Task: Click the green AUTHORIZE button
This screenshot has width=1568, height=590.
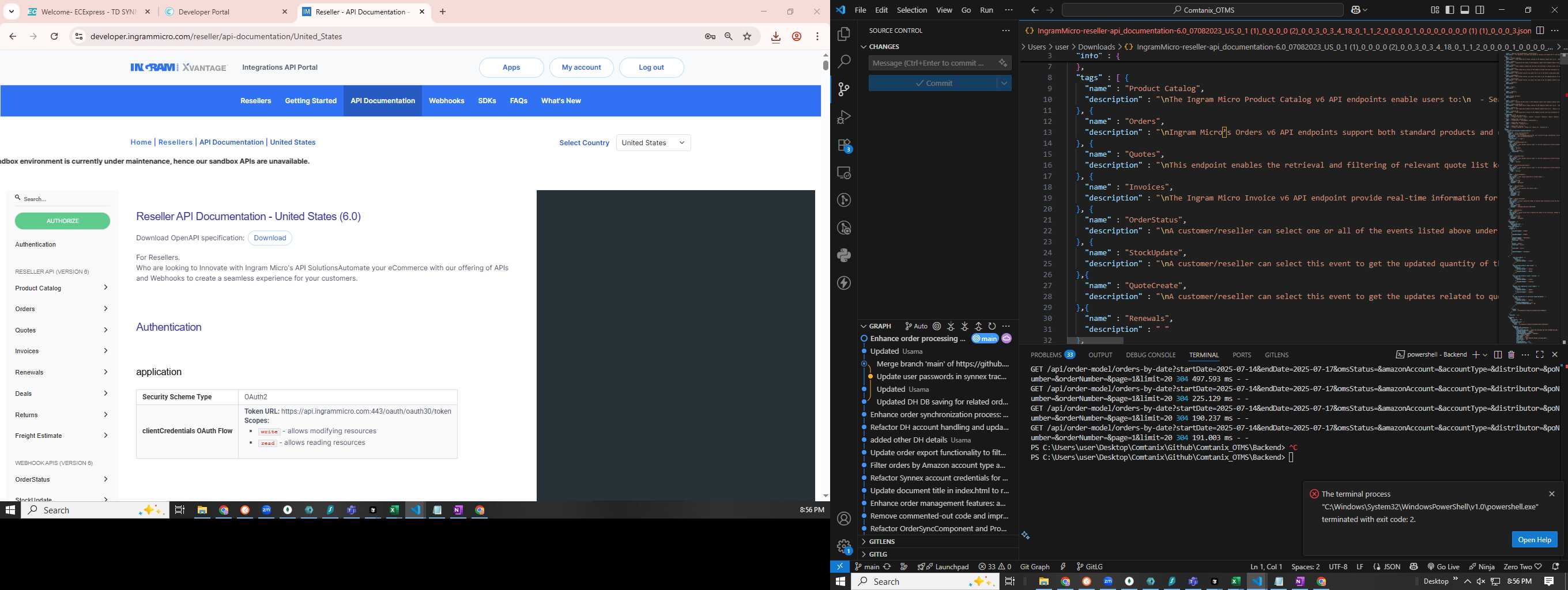Action: click(x=63, y=221)
